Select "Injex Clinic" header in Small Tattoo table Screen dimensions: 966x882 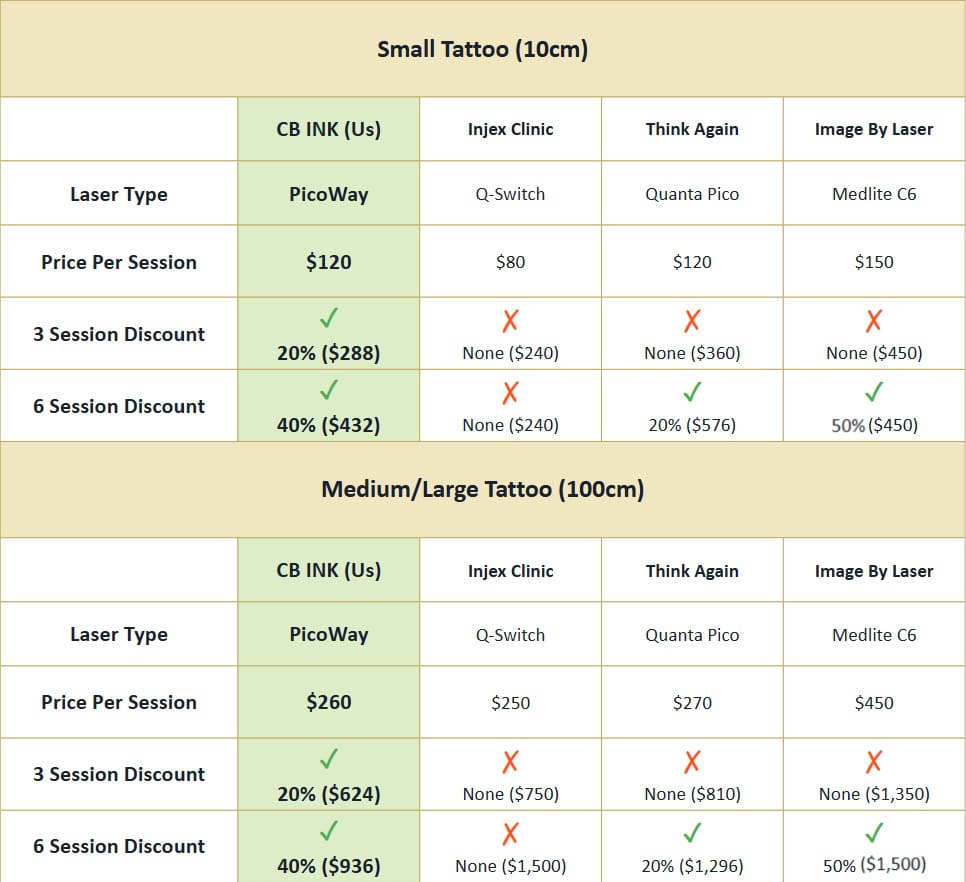coord(511,129)
